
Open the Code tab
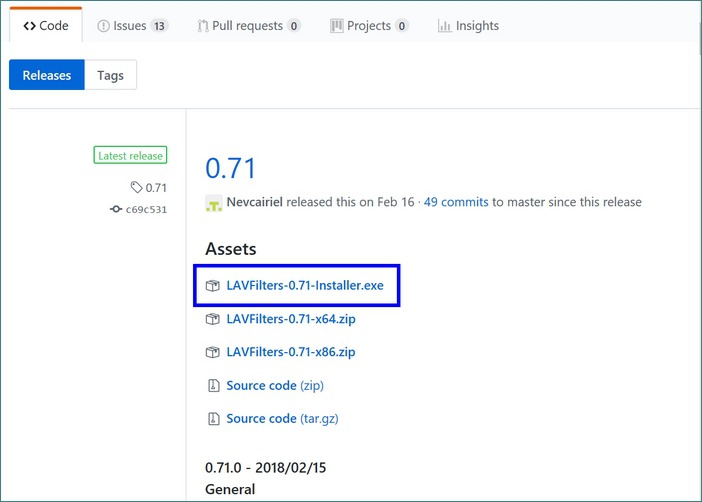(x=46, y=26)
